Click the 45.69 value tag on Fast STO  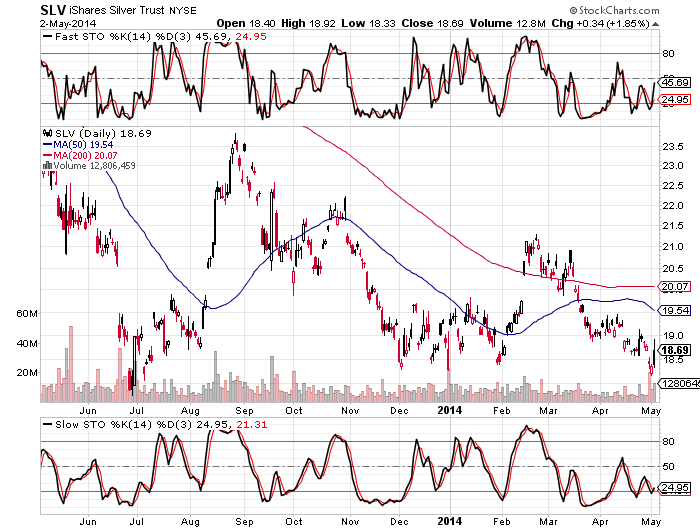click(x=675, y=83)
